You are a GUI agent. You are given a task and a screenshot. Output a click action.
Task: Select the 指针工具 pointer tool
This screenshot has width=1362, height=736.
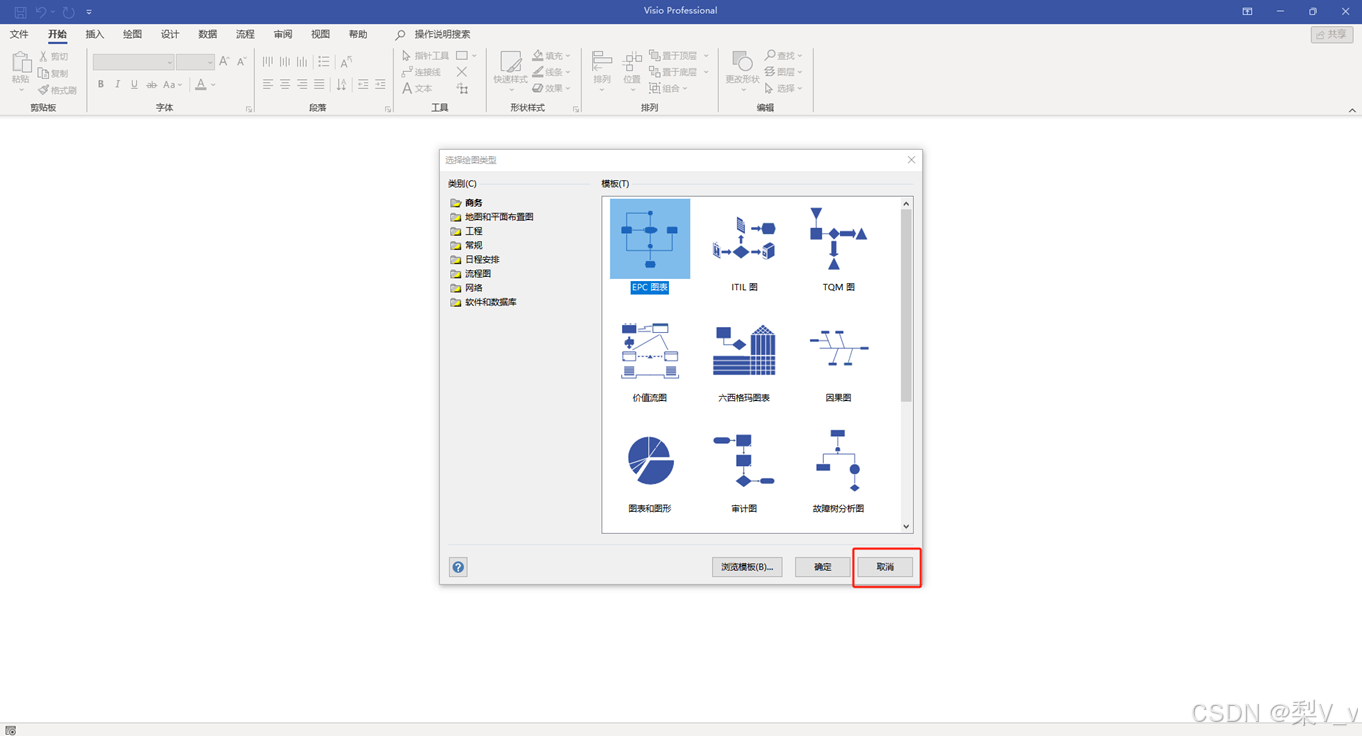[x=426, y=56]
